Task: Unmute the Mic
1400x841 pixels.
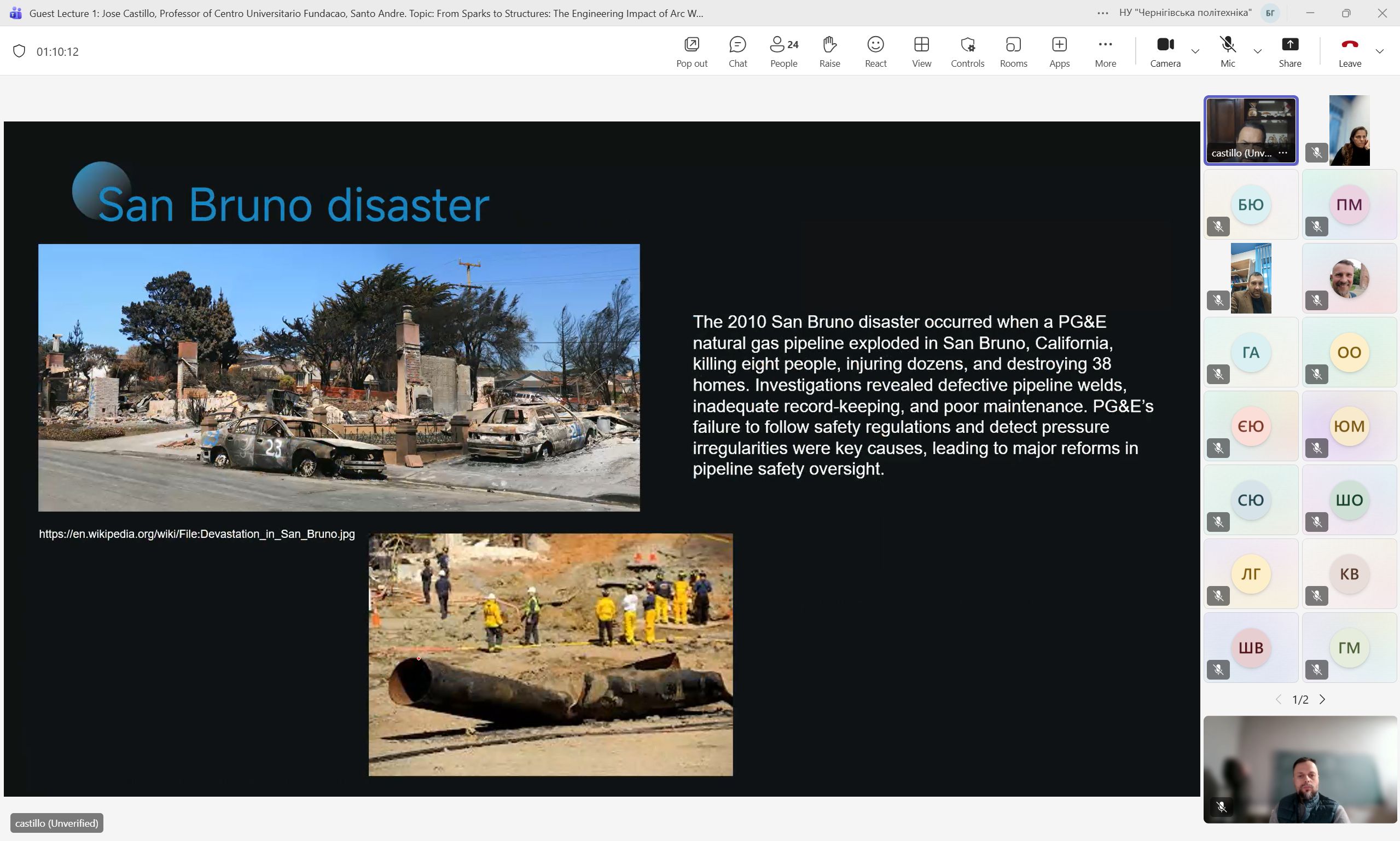Action: tap(1227, 51)
